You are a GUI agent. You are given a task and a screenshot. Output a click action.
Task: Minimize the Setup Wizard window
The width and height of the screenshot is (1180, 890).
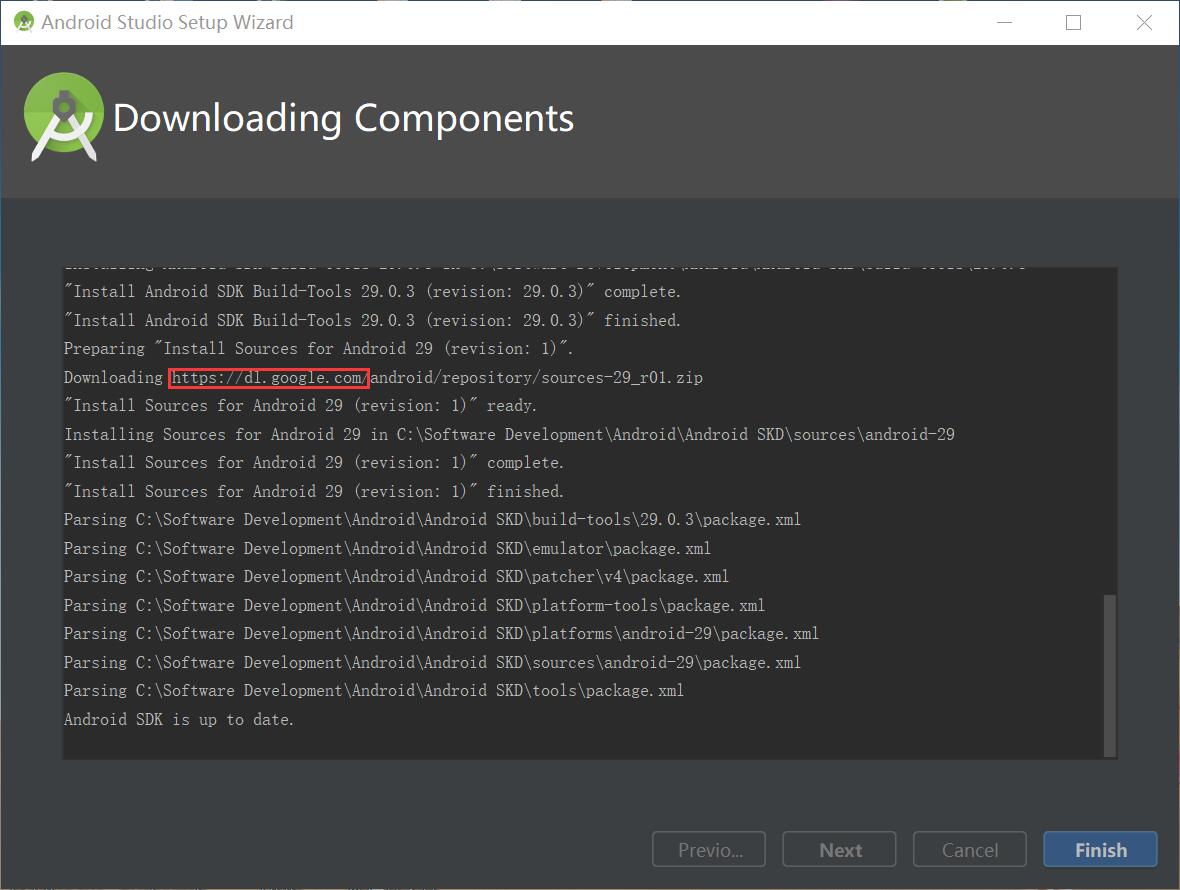(x=1002, y=22)
